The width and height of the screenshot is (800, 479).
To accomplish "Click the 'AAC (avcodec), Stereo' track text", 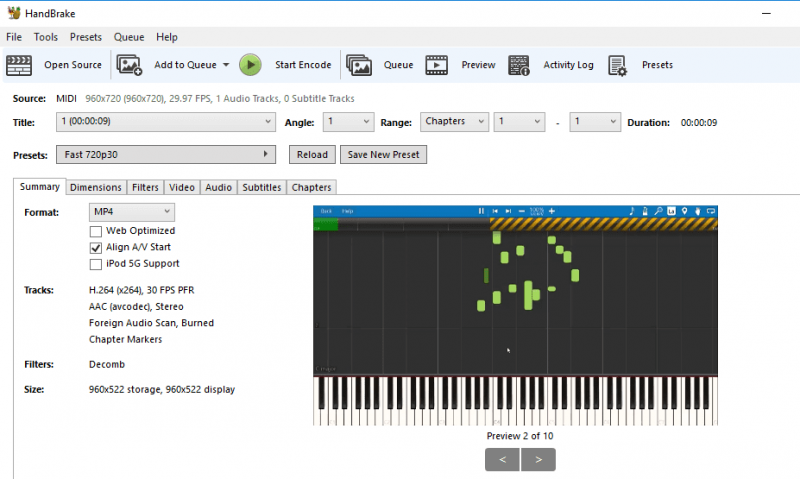I will tap(136, 307).
